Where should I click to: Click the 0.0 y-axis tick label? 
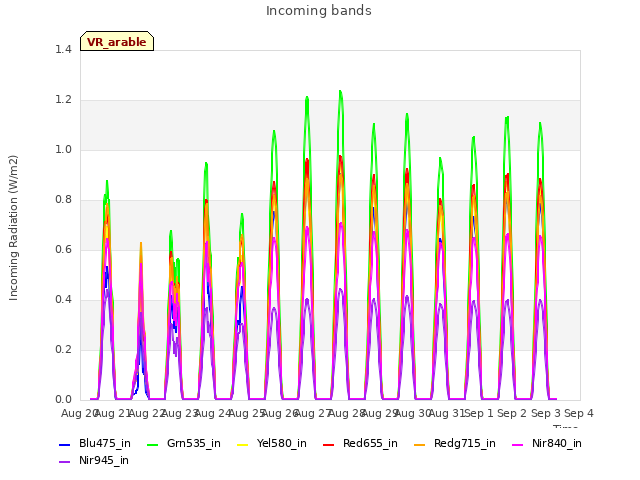coord(63,400)
